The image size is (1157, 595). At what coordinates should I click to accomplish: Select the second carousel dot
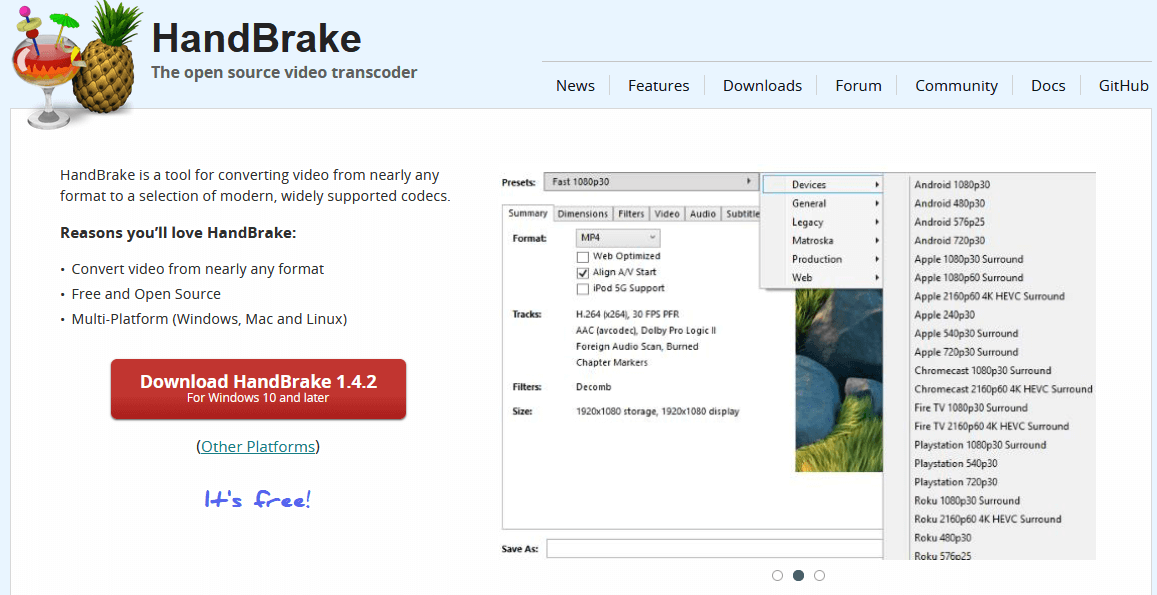coord(798,575)
